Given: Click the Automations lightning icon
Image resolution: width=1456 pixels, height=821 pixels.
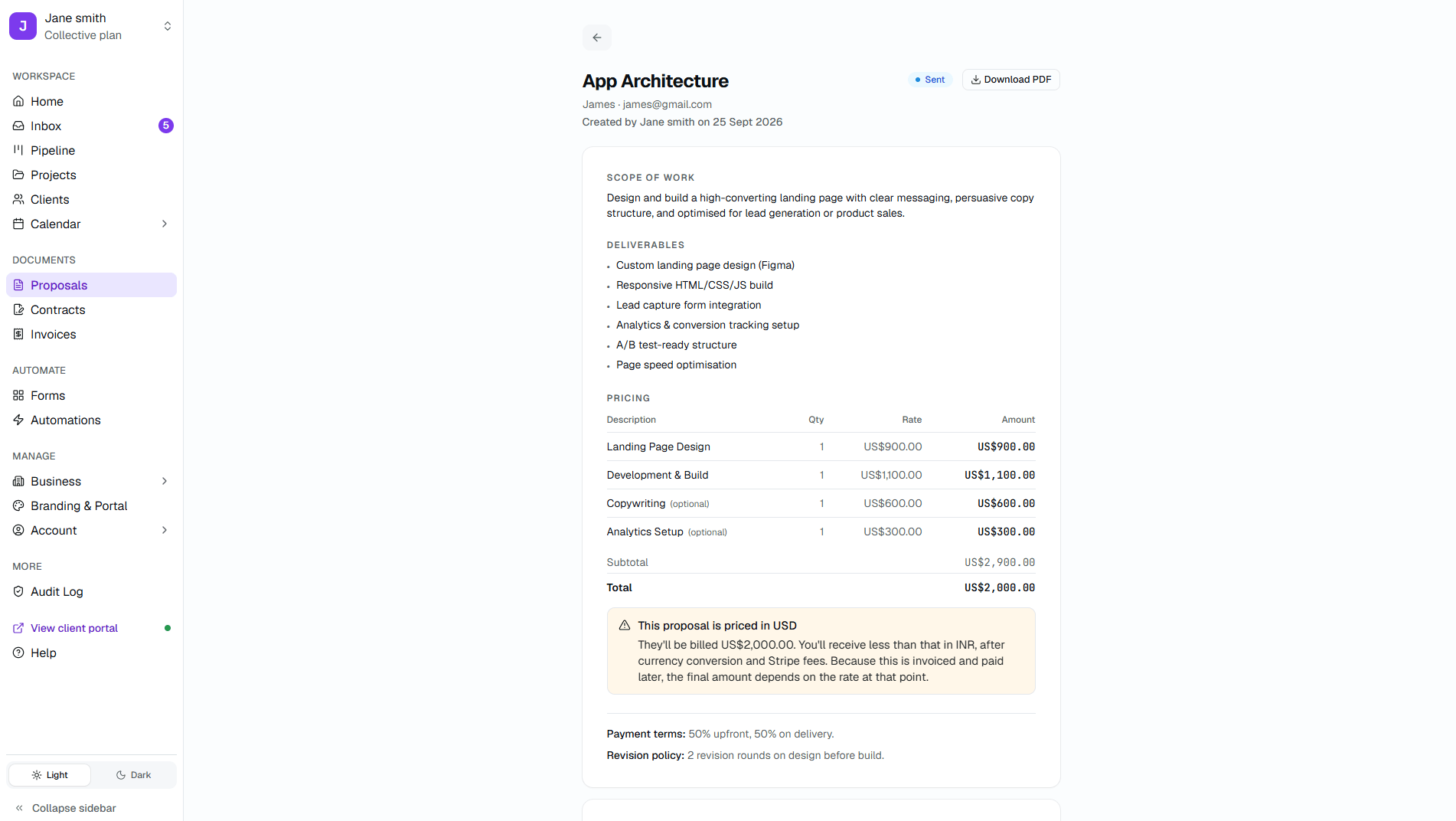Looking at the screenshot, I should [x=18, y=420].
